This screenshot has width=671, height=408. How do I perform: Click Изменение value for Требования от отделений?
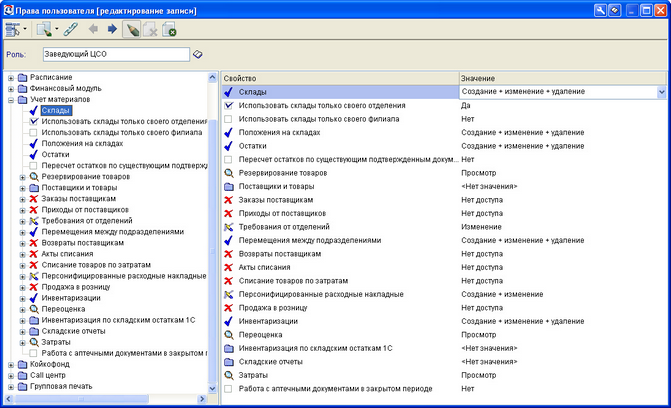click(x=481, y=227)
